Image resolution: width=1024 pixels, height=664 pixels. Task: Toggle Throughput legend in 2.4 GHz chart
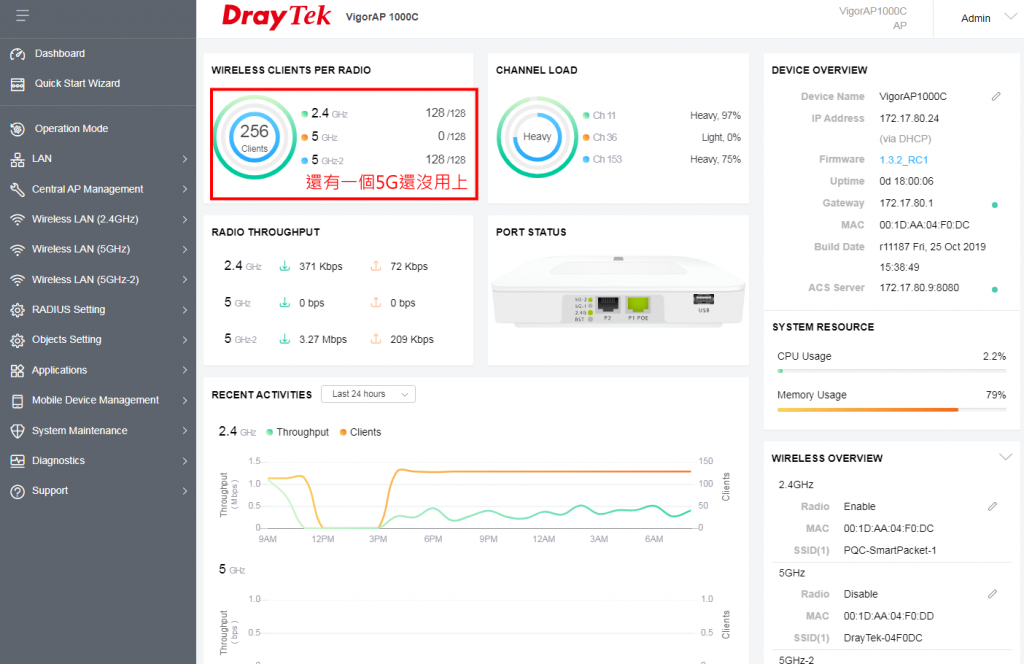point(298,432)
